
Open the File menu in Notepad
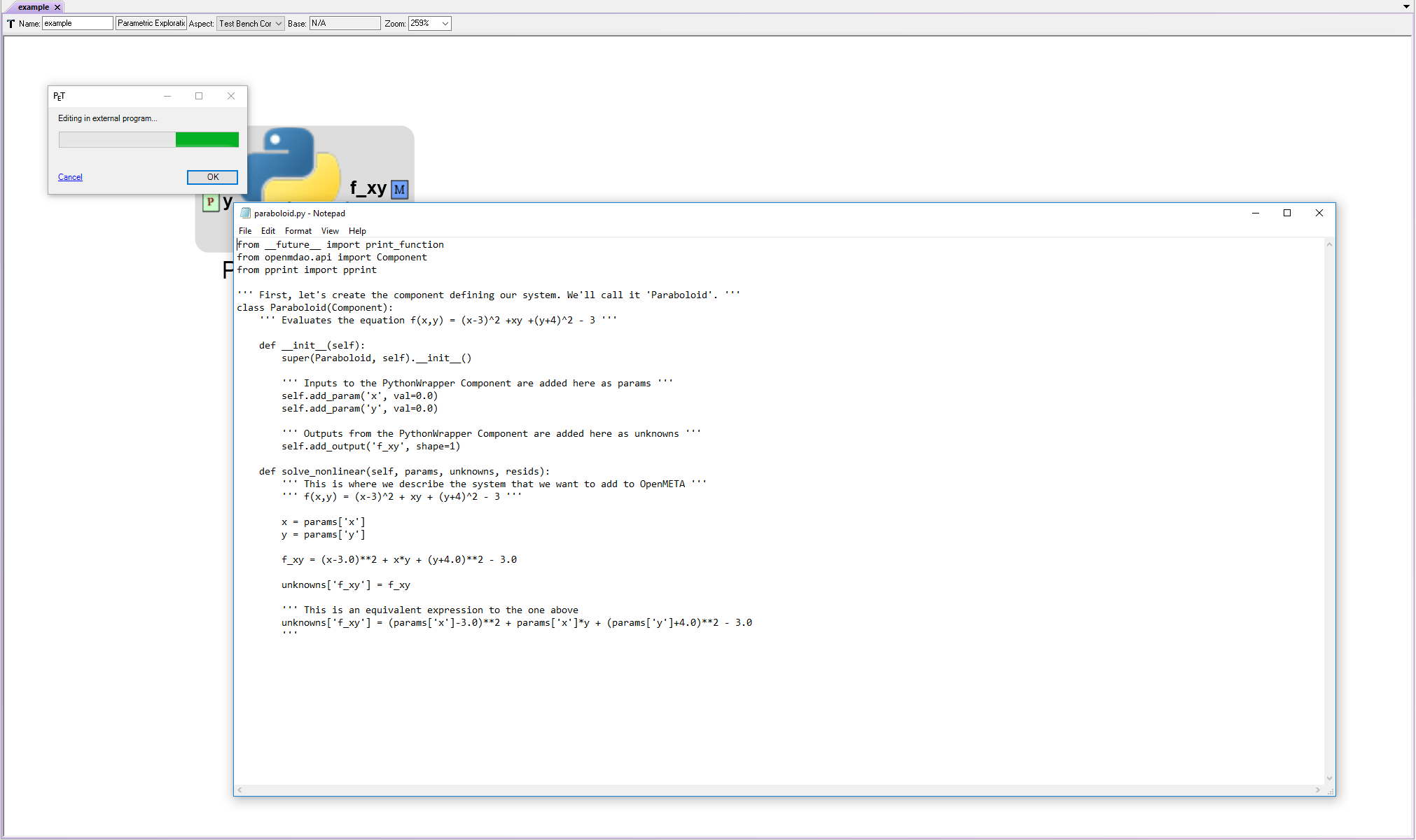[x=244, y=230]
